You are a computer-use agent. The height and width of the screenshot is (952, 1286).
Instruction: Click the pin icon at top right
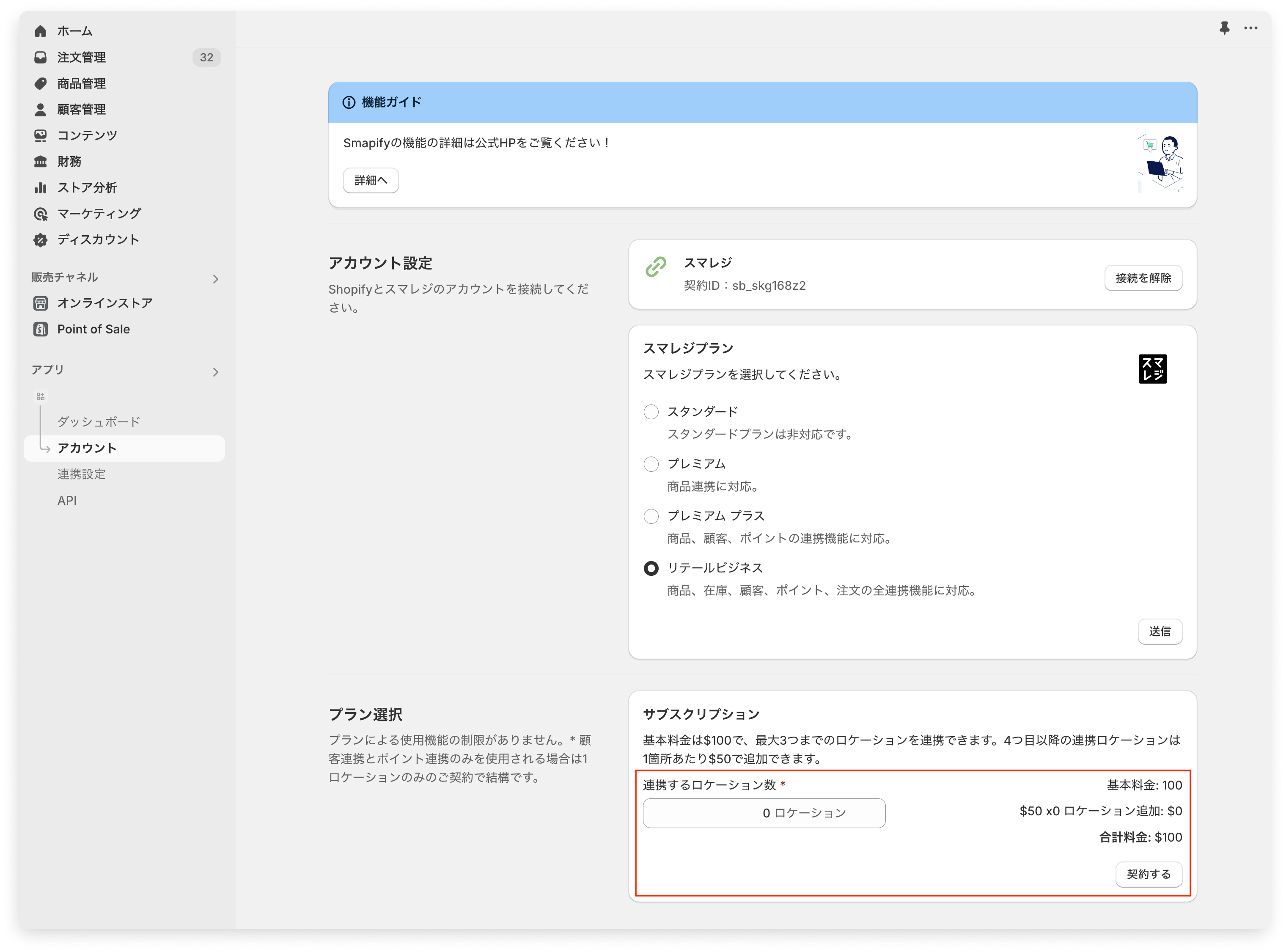(1224, 28)
